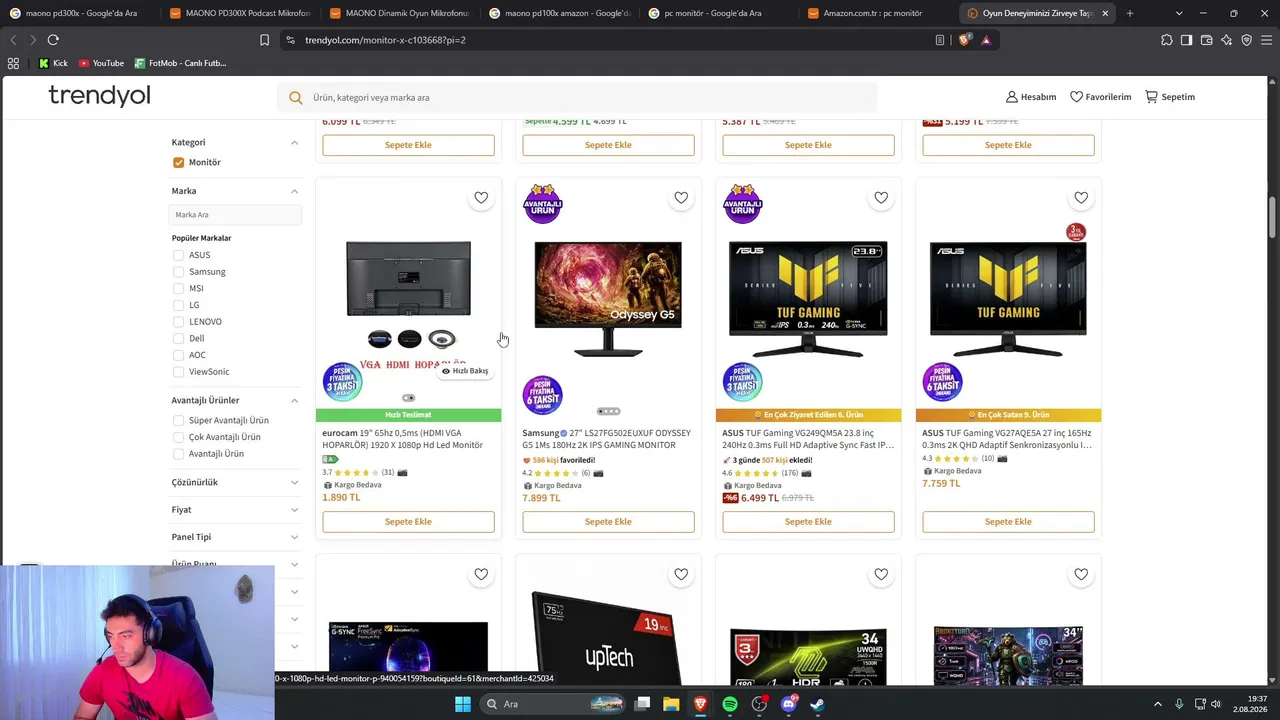Add eurocam 19" monitor to cart
The width and height of the screenshot is (1280, 720).
click(x=408, y=522)
